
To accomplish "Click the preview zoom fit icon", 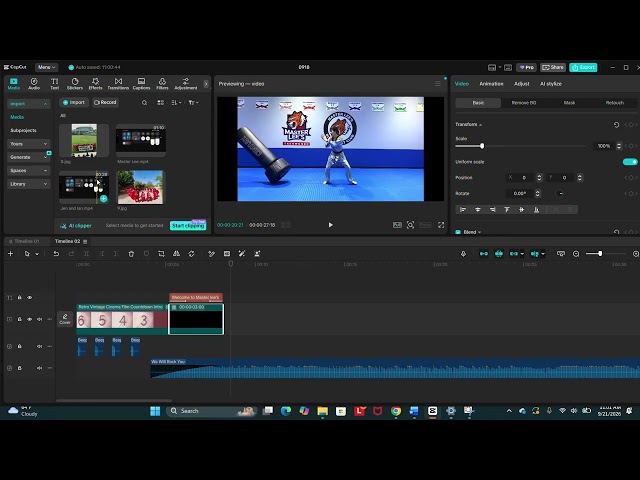I will pos(410,225).
